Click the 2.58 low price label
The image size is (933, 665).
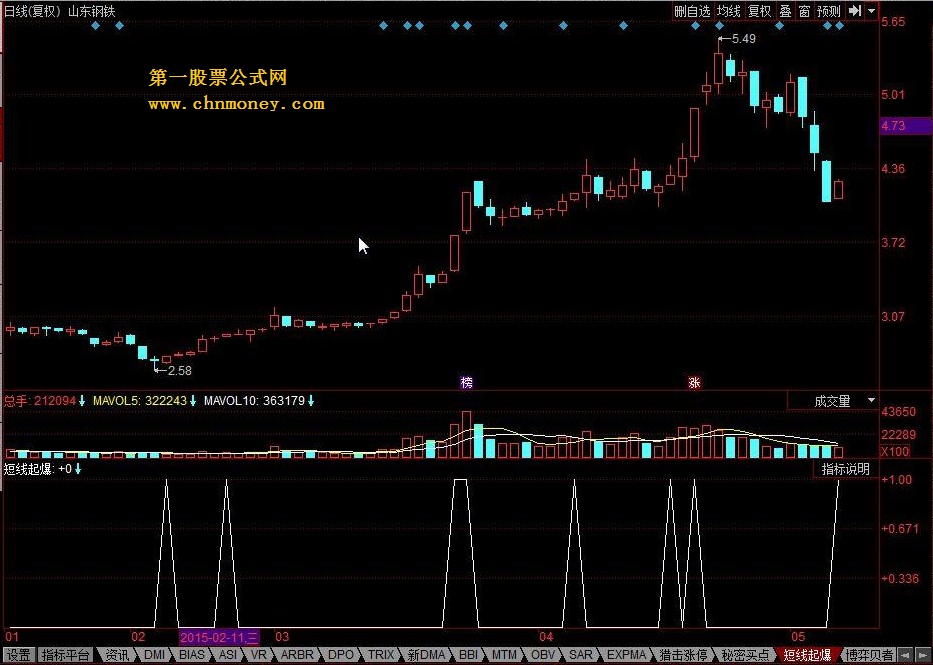179,371
